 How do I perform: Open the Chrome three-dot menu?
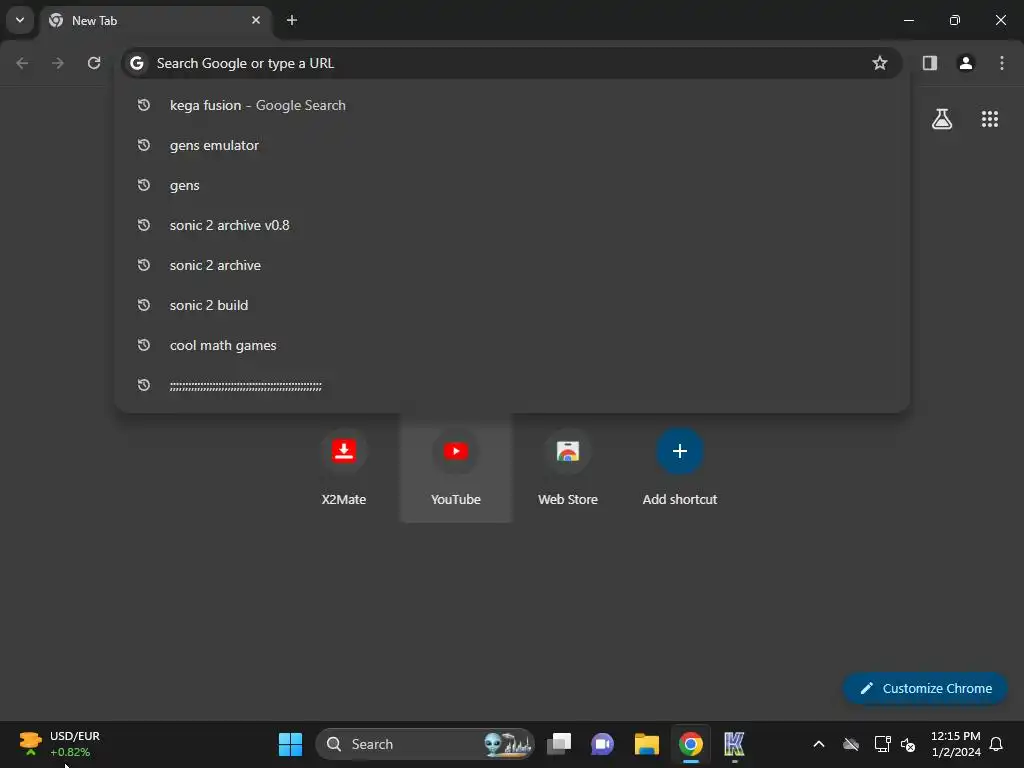coord(1002,63)
